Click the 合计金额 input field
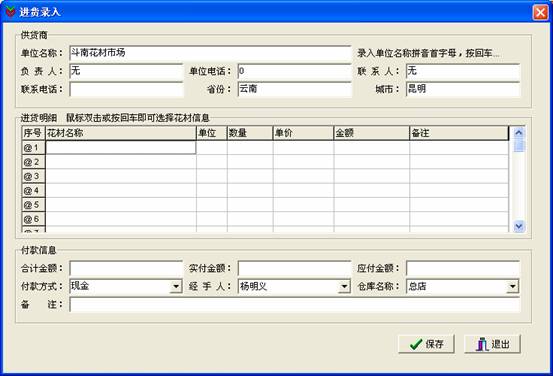Screen dimensions: 553x376 [126, 268]
